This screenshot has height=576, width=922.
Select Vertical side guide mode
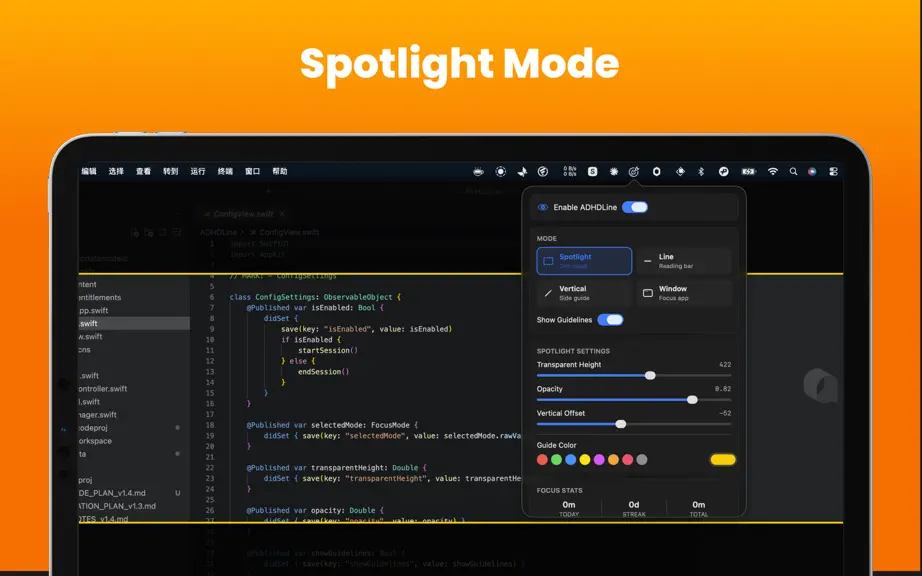click(584, 293)
